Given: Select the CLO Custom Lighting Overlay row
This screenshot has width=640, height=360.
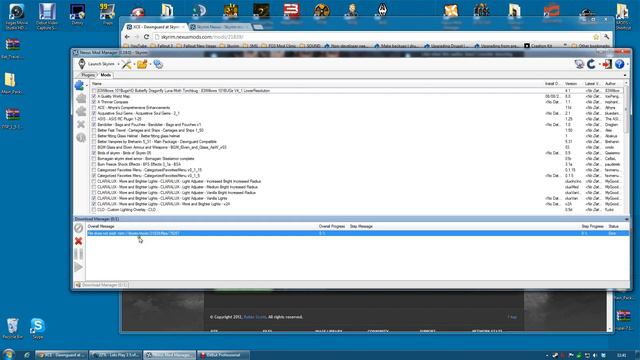Looking at the screenshot, I should click(x=357, y=210).
